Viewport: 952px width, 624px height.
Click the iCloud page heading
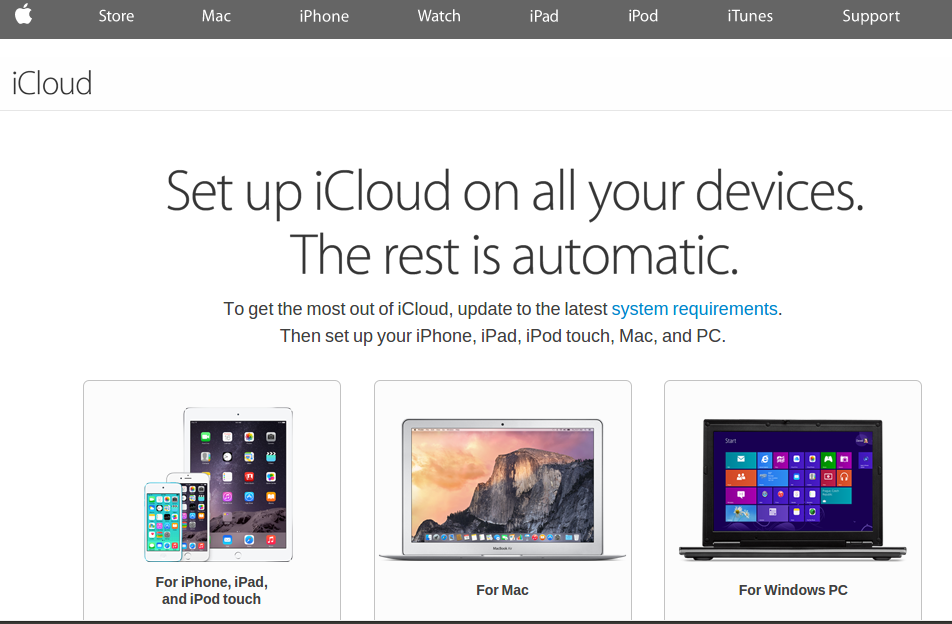pos(52,83)
